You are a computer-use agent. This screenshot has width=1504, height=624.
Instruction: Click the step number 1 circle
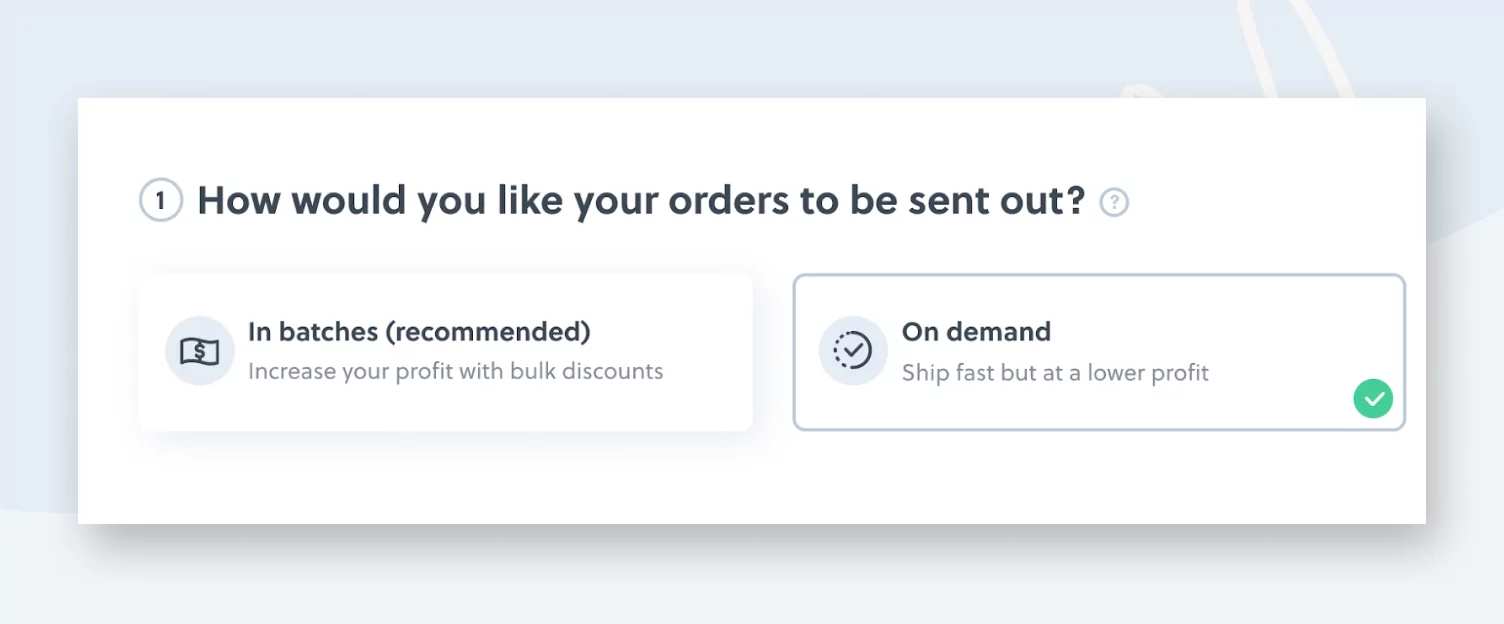(160, 201)
